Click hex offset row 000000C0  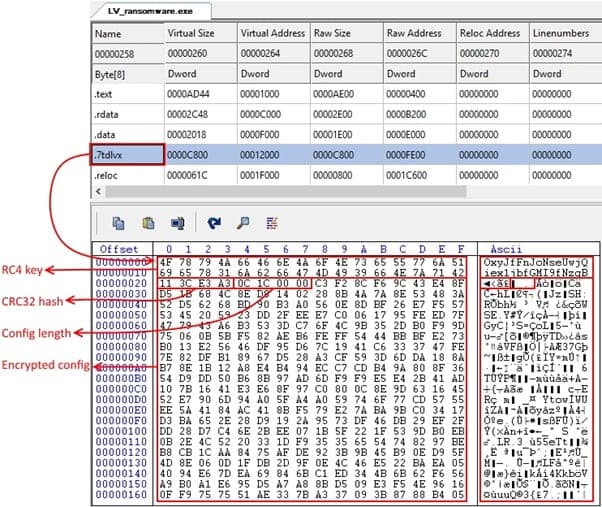[x=121, y=389]
